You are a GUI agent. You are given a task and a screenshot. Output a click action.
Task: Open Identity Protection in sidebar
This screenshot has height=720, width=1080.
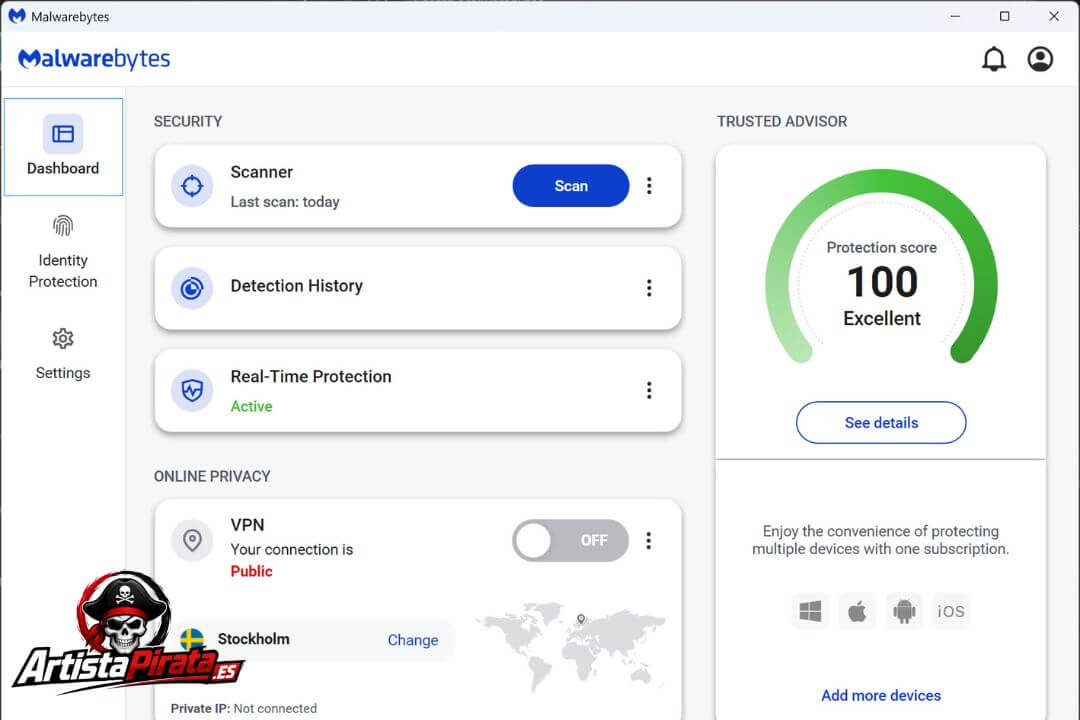pos(63,253)
